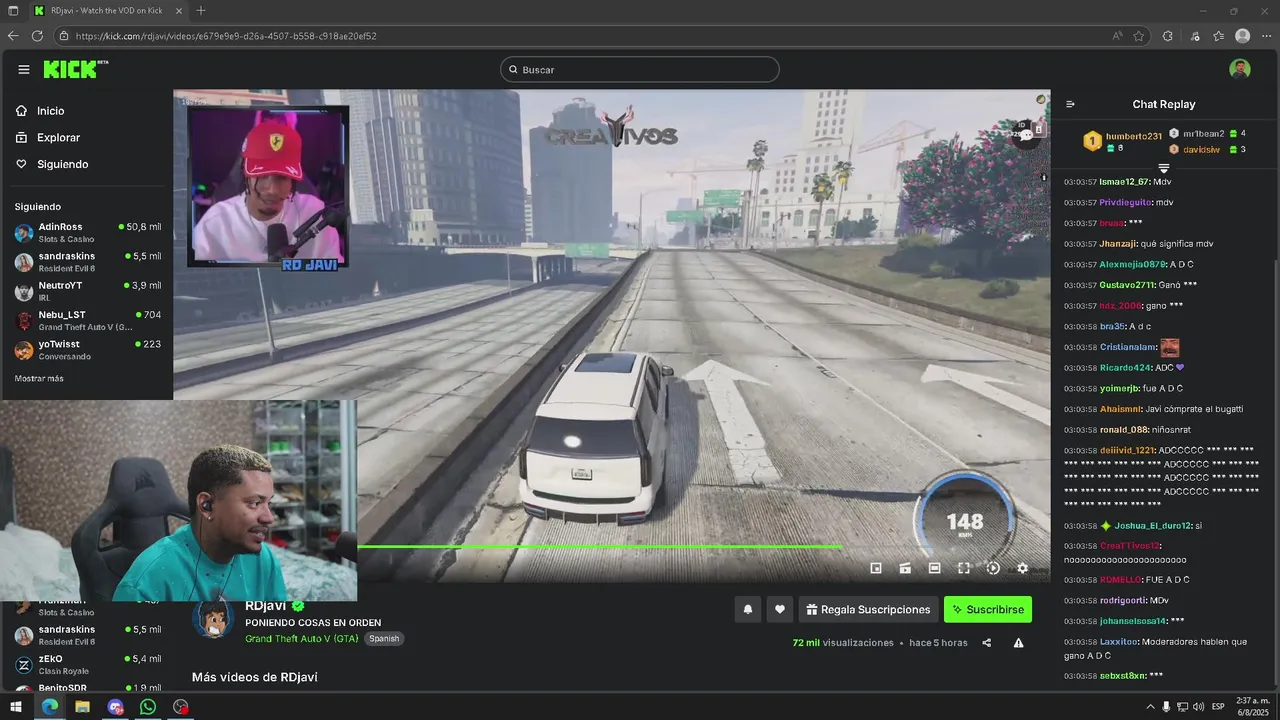
Task: Click RDjavi channel name
Action: click(266, 606)
